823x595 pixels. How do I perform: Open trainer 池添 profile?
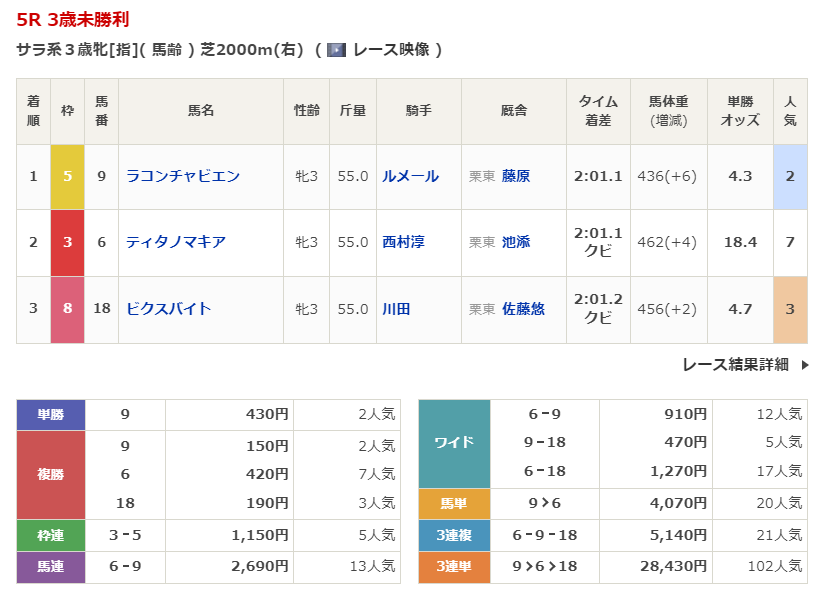(516, 242)
